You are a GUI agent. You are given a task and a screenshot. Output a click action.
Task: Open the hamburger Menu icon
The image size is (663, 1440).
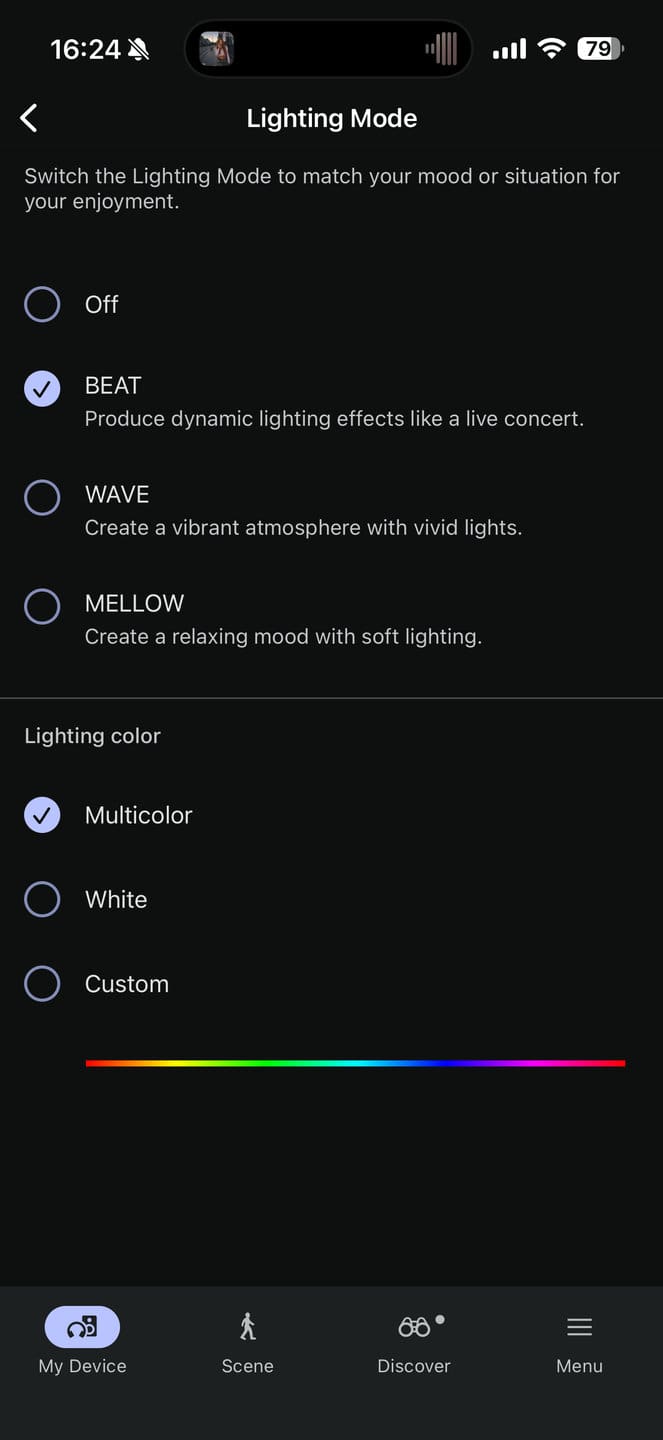[580, 1327]
